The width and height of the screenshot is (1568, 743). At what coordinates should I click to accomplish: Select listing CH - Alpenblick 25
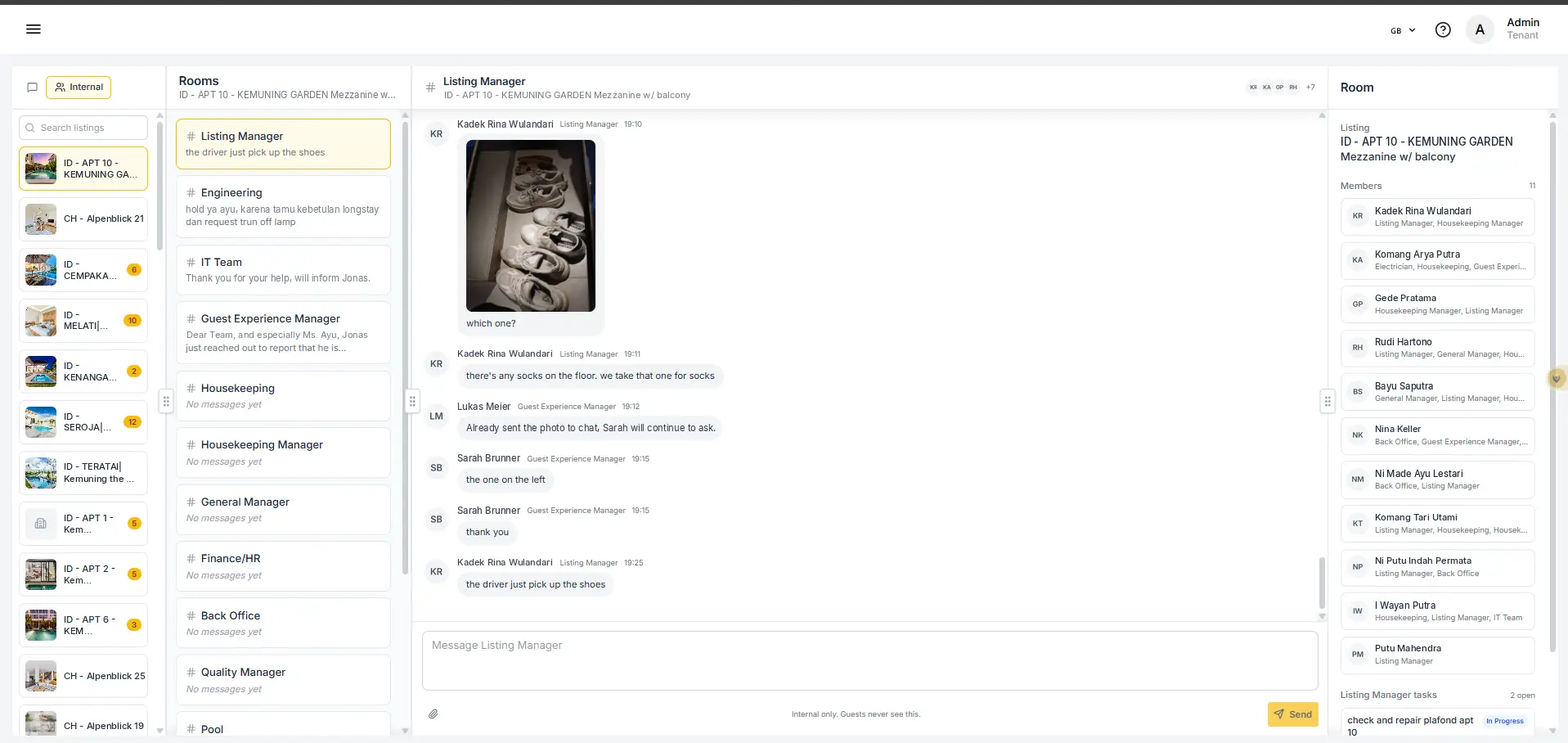(83, 676)
